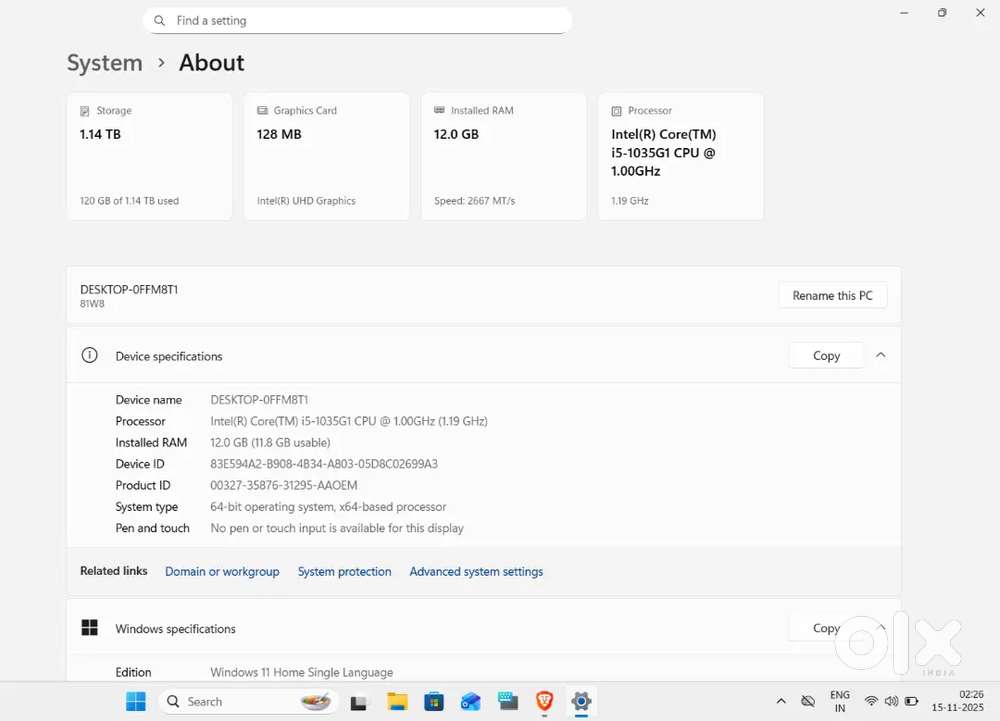This screenshot has height=721, width=1000.
Task: Click the info icon beside Device specifications
Action: pyautogui.click(x=89, y=355)
